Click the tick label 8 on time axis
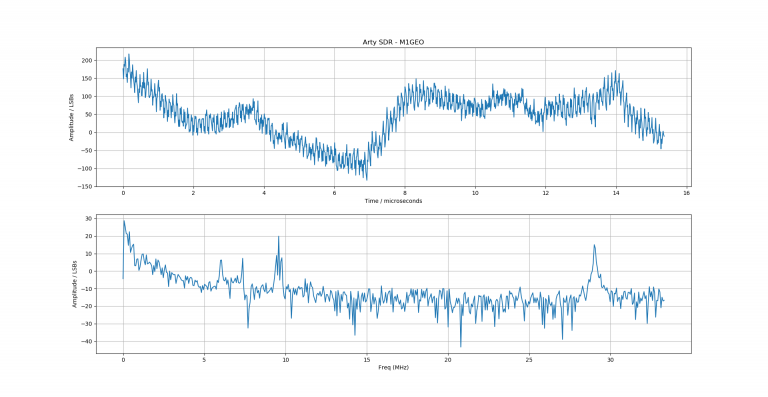The width and height of the screenshot is (768, 397). coord(405,193)
